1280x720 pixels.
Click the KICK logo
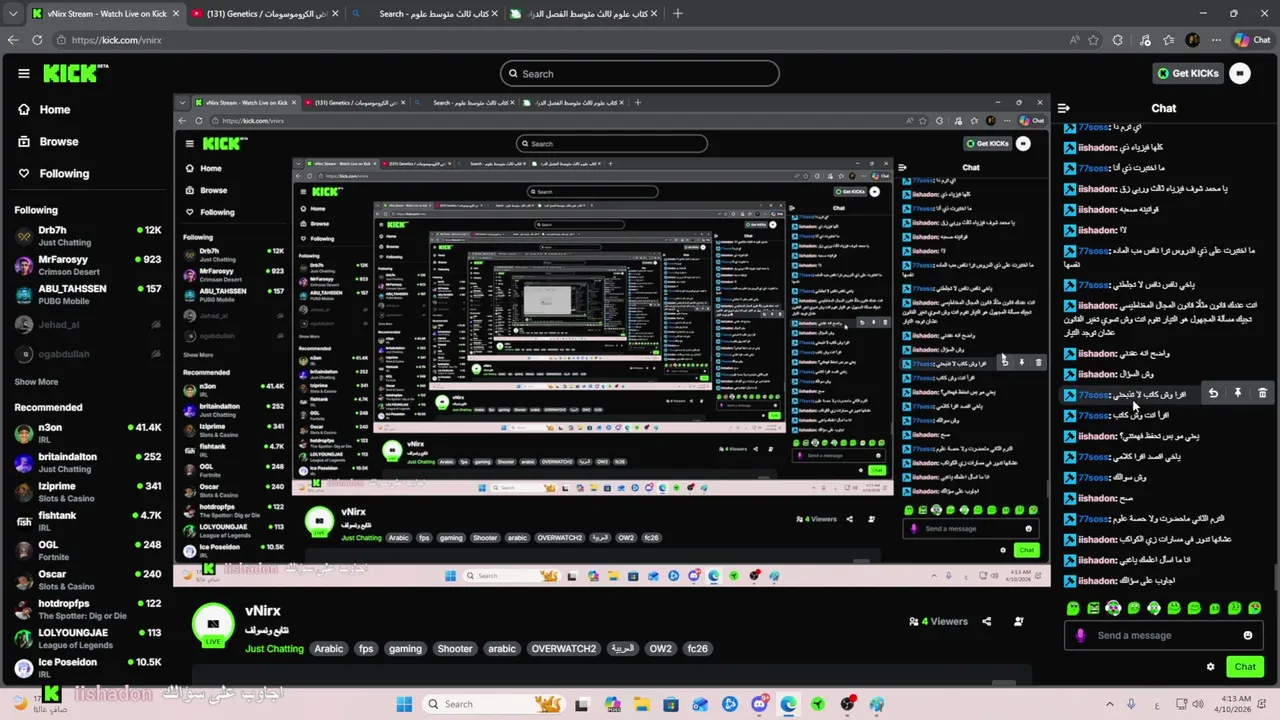pos(75,73)
